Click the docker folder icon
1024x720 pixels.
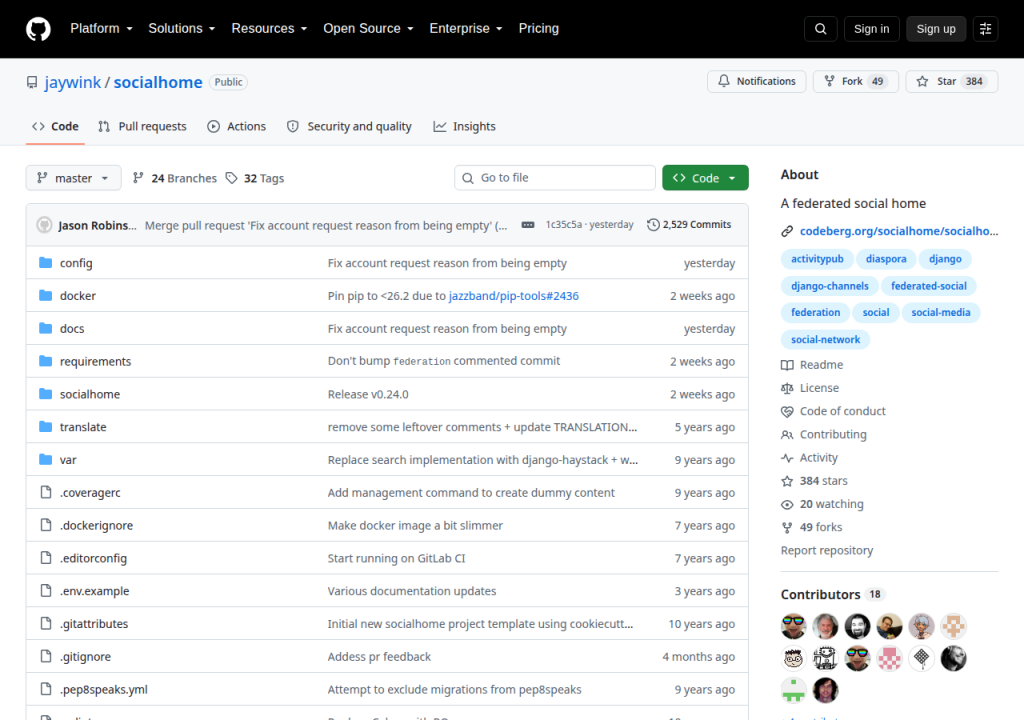[46, 295]
